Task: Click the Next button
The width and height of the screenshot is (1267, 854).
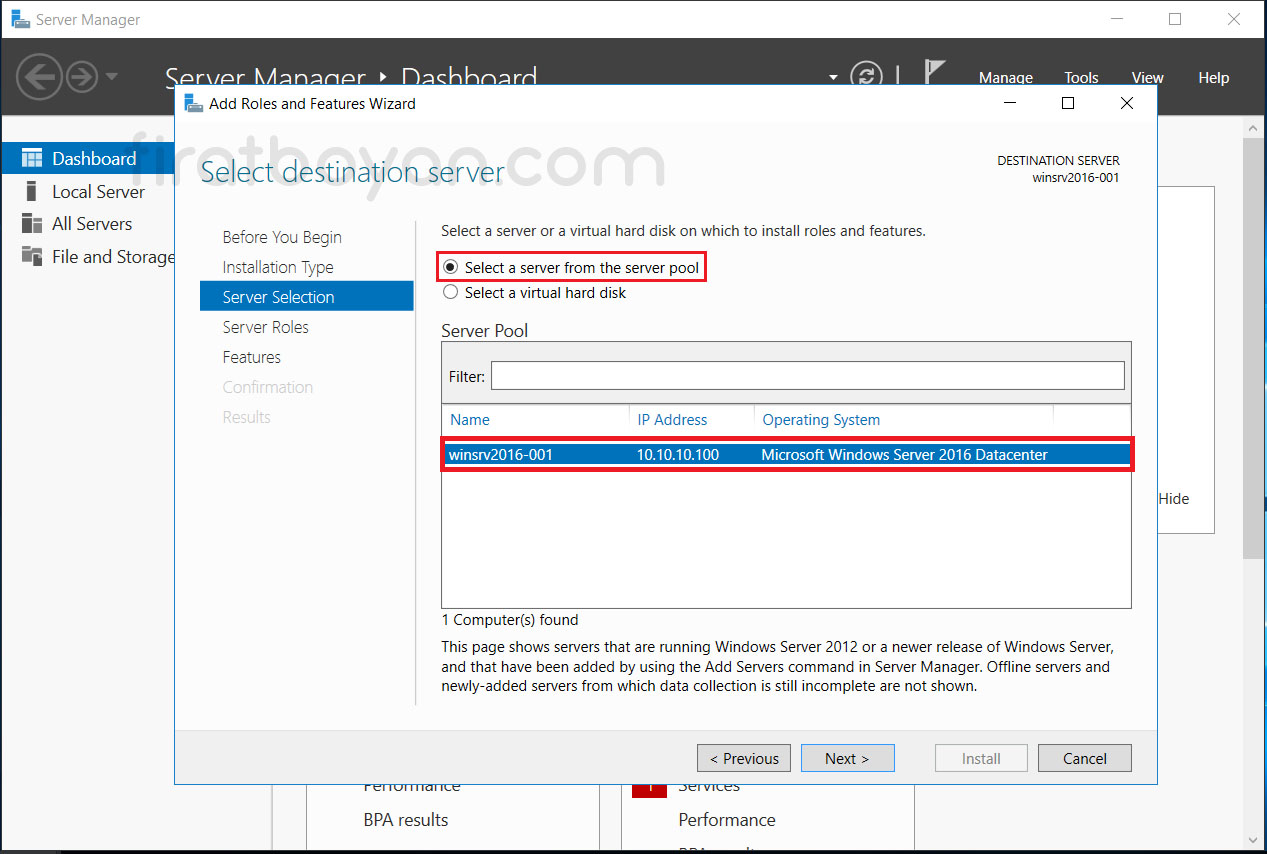Action: click(x=847, y=758)
